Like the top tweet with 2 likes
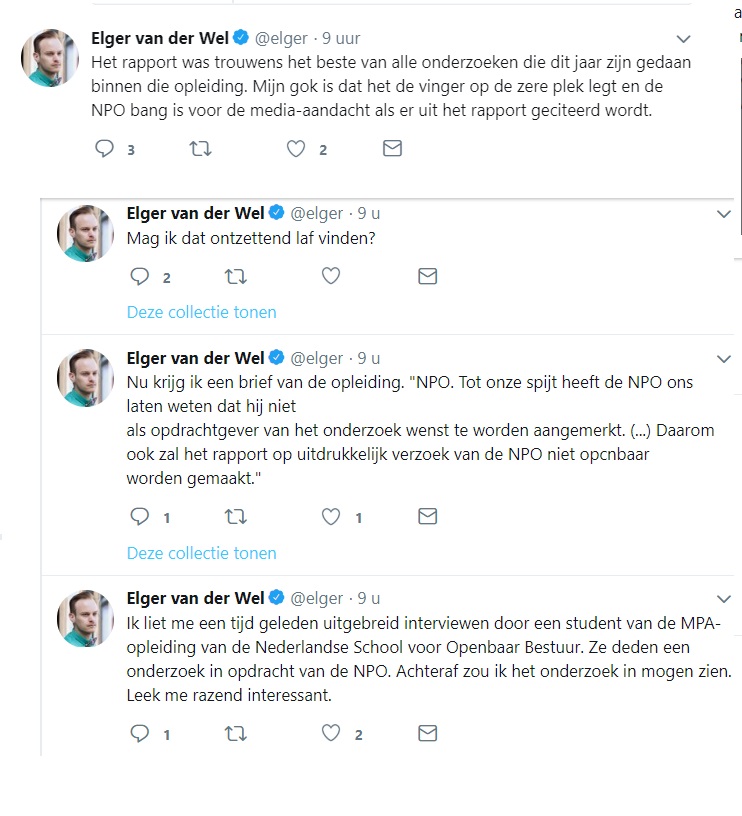 (296, 149)
